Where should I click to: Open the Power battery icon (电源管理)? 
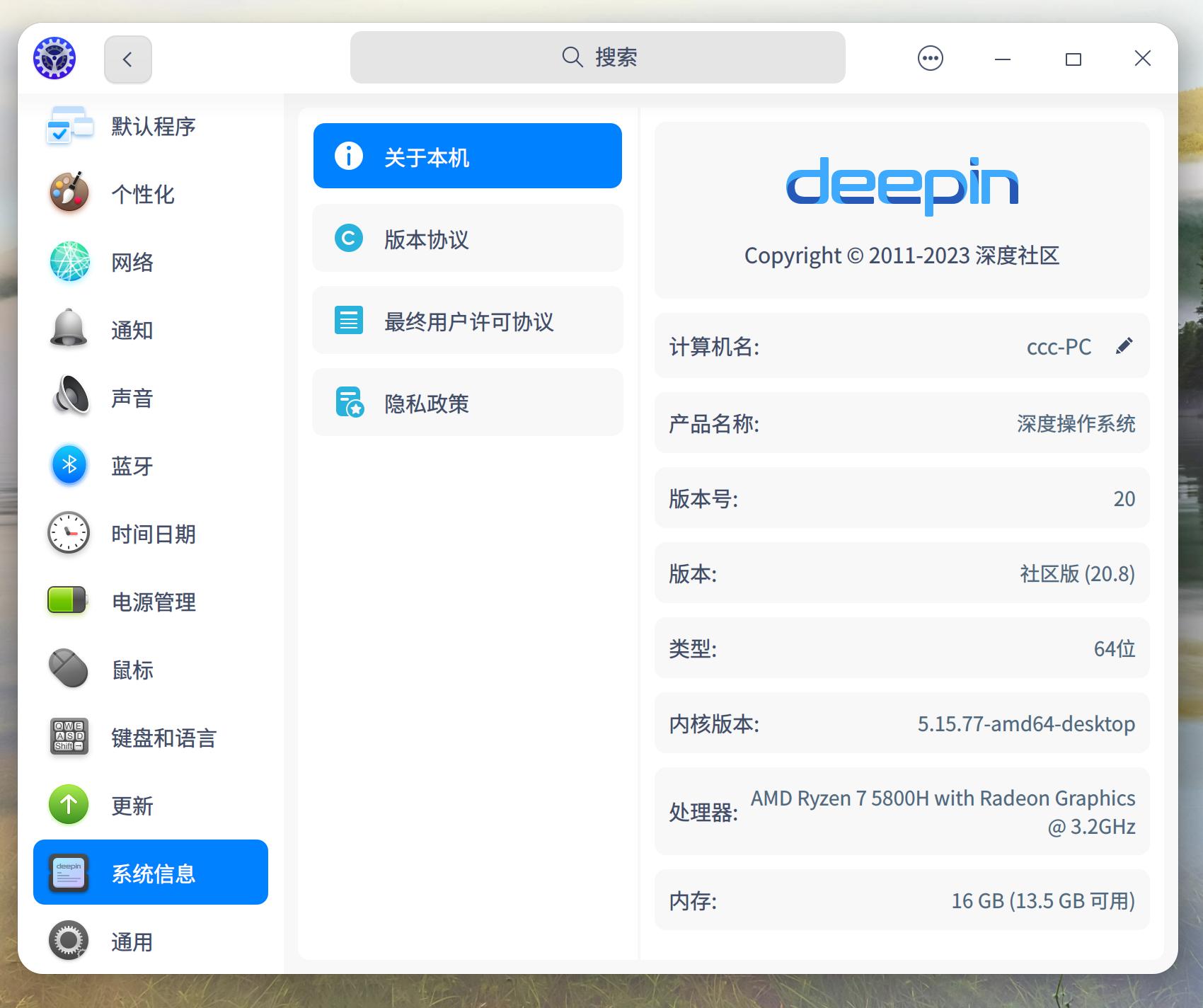[67, 600]
